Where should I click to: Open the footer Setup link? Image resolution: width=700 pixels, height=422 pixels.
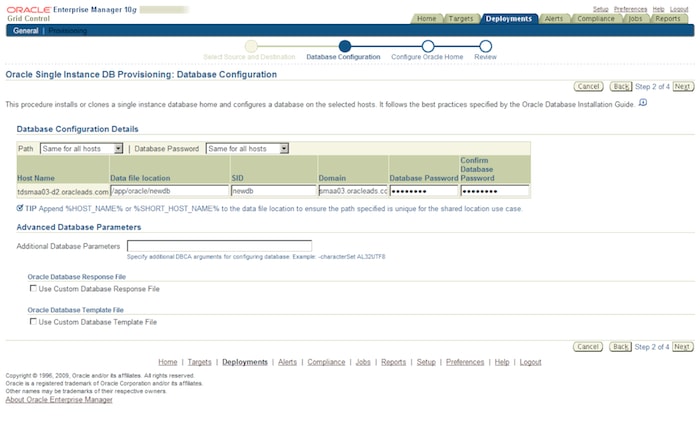426,362
